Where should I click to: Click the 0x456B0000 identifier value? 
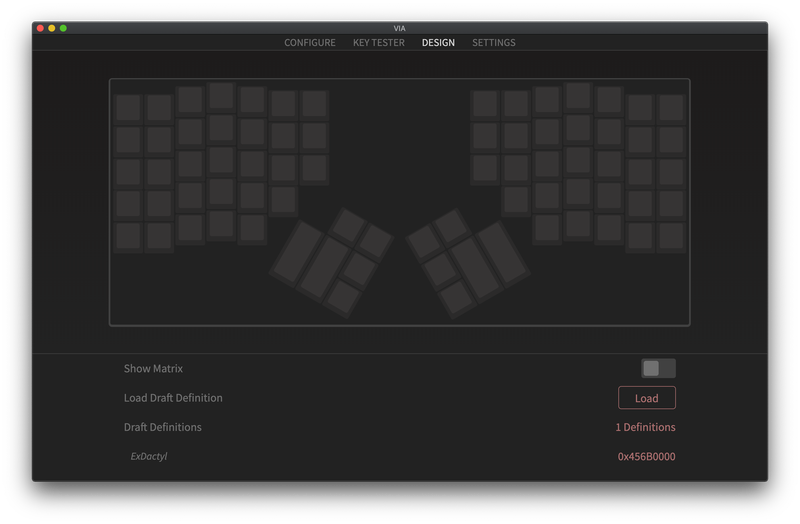(646, 456)
